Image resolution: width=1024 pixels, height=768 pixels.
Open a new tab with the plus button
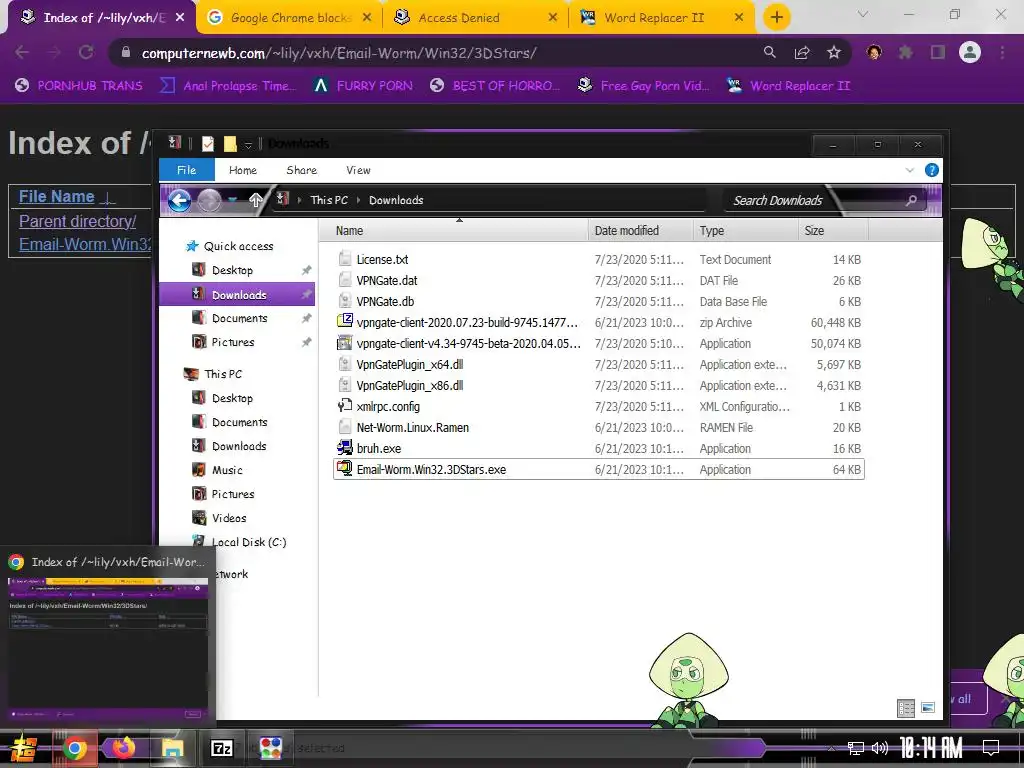point(776,17)
